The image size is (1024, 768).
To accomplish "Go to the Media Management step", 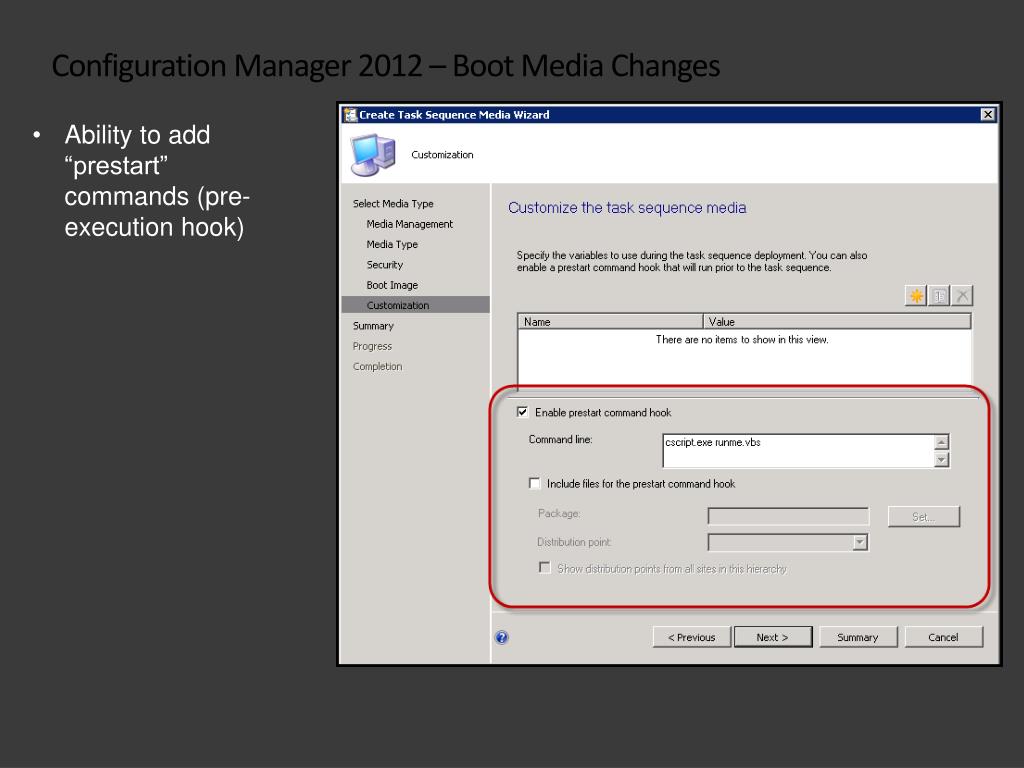I will (x=409, y=224).
